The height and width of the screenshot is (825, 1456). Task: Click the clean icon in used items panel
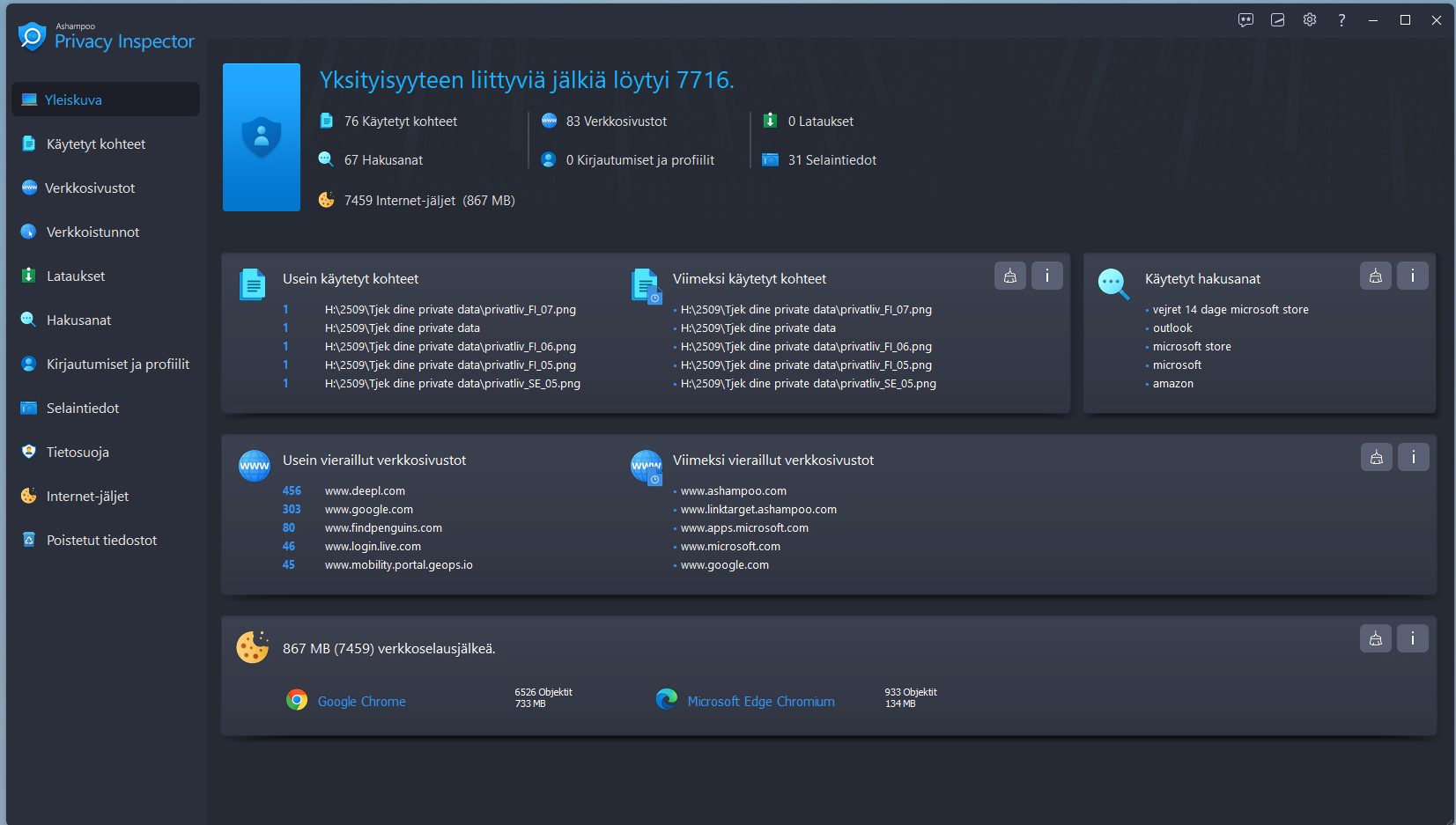click(x=1009, y=276)
